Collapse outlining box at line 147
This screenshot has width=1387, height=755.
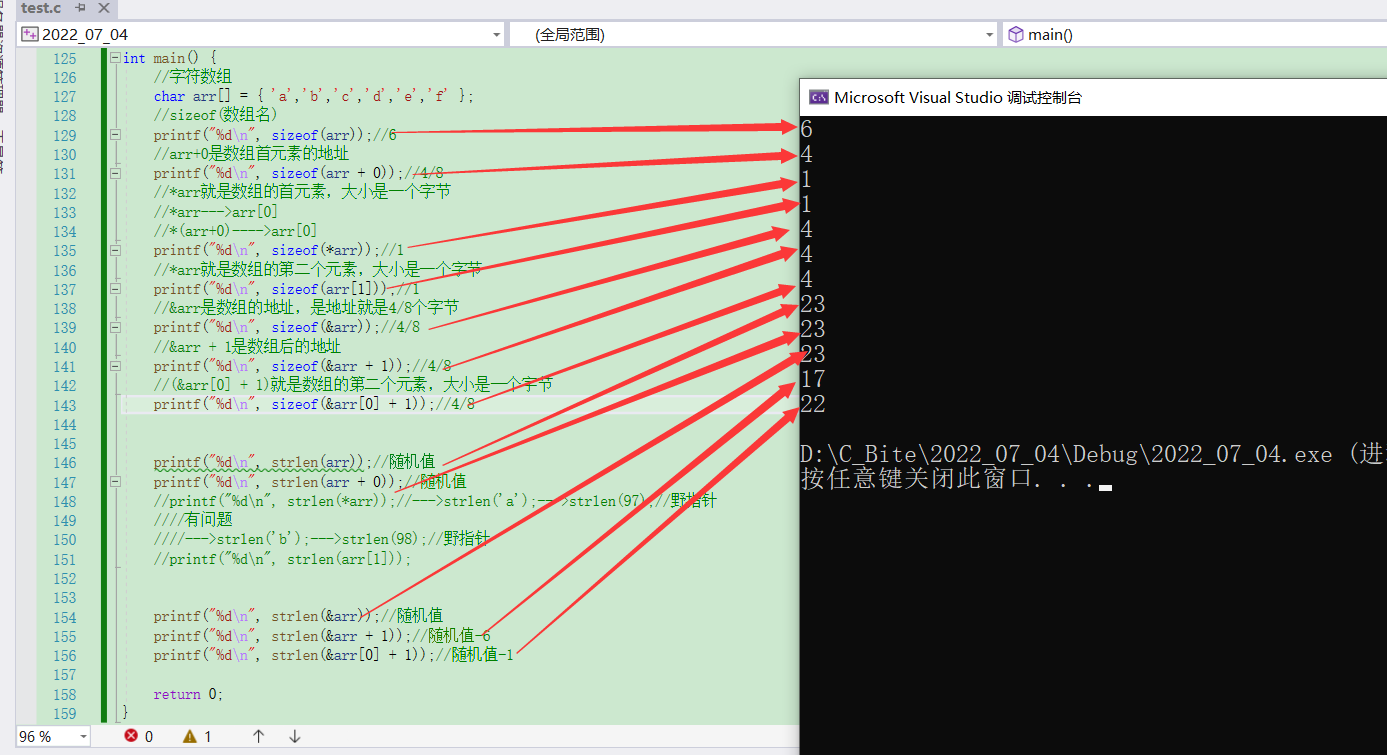(x=115, y=482)
